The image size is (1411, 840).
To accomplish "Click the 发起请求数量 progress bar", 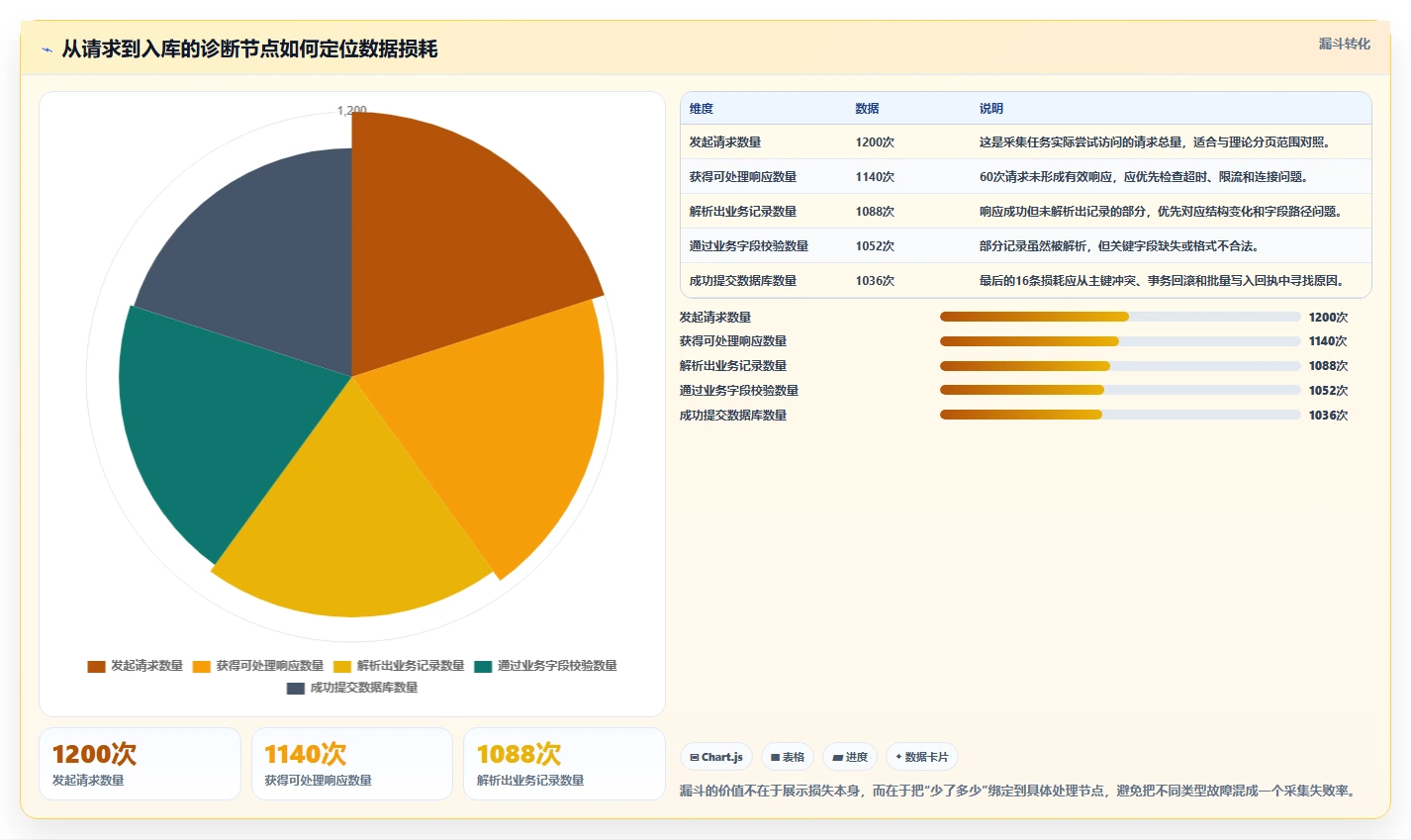I will click(x=1120, y=317).
